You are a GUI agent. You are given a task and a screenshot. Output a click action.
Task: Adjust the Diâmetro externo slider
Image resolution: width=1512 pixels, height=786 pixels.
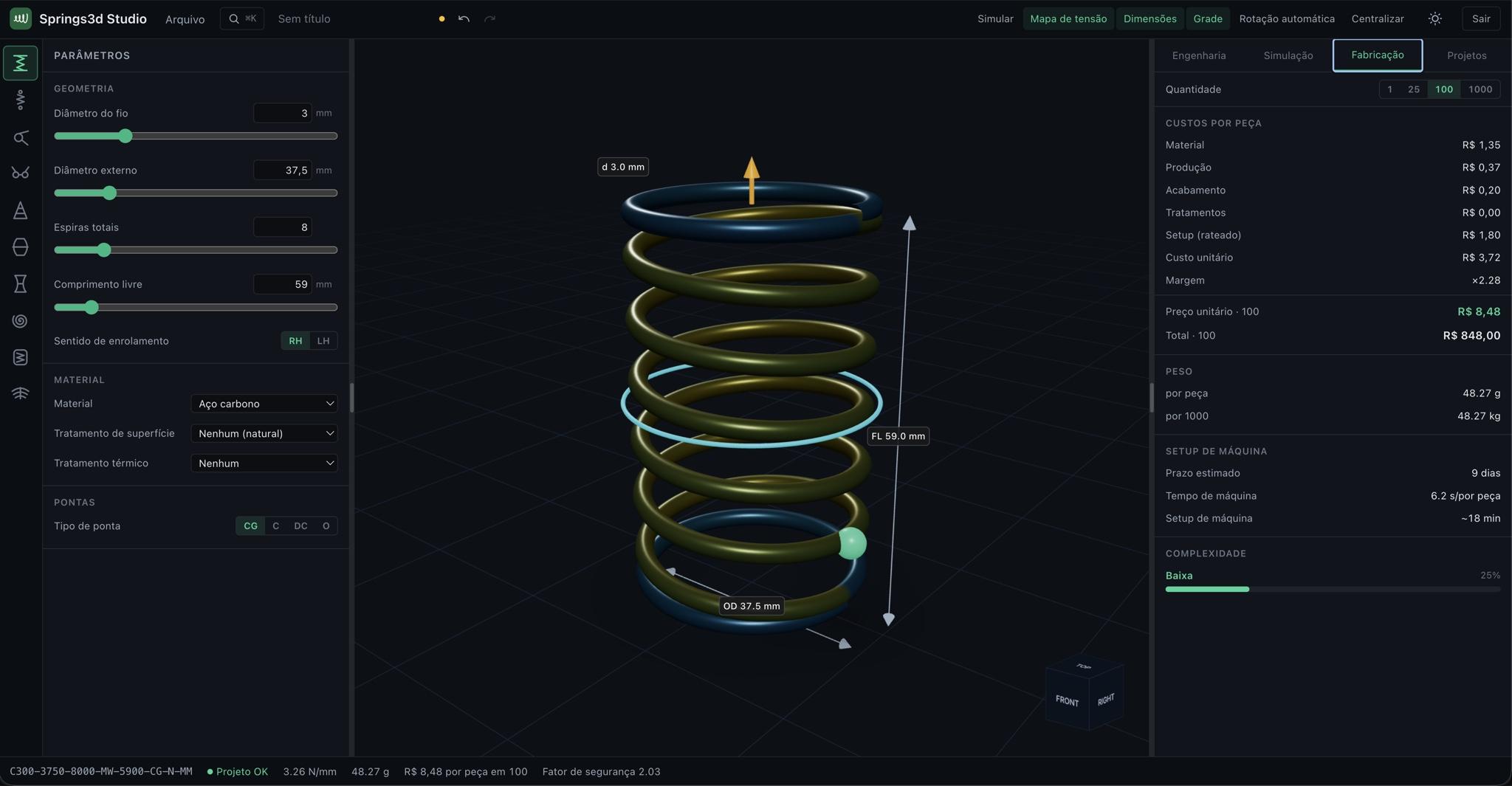click(x=196, y=193)
